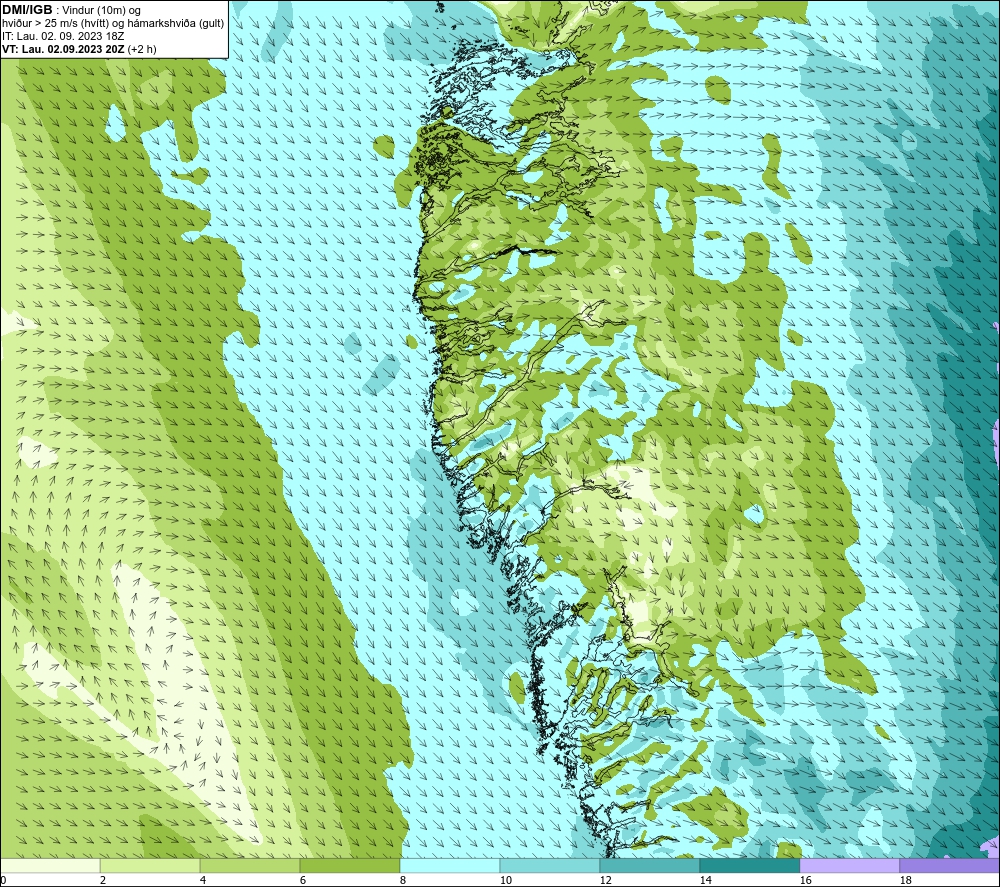Click the 4–6 m/s green legend swatch
This screenshot has height=887, width=1000.
coord(250,865)
